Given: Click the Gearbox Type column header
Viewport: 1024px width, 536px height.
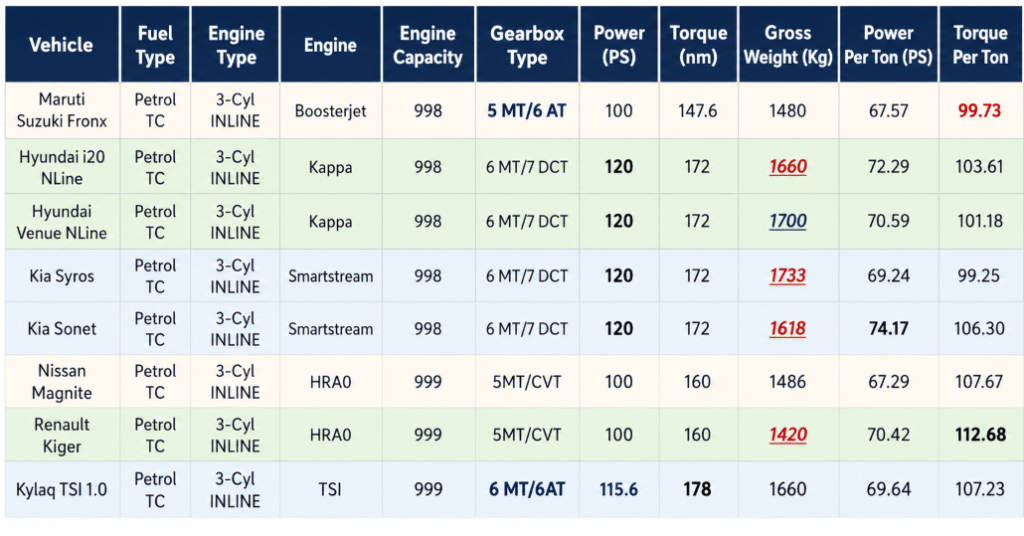Looking at the screenshot, I should tap(527, 45).
